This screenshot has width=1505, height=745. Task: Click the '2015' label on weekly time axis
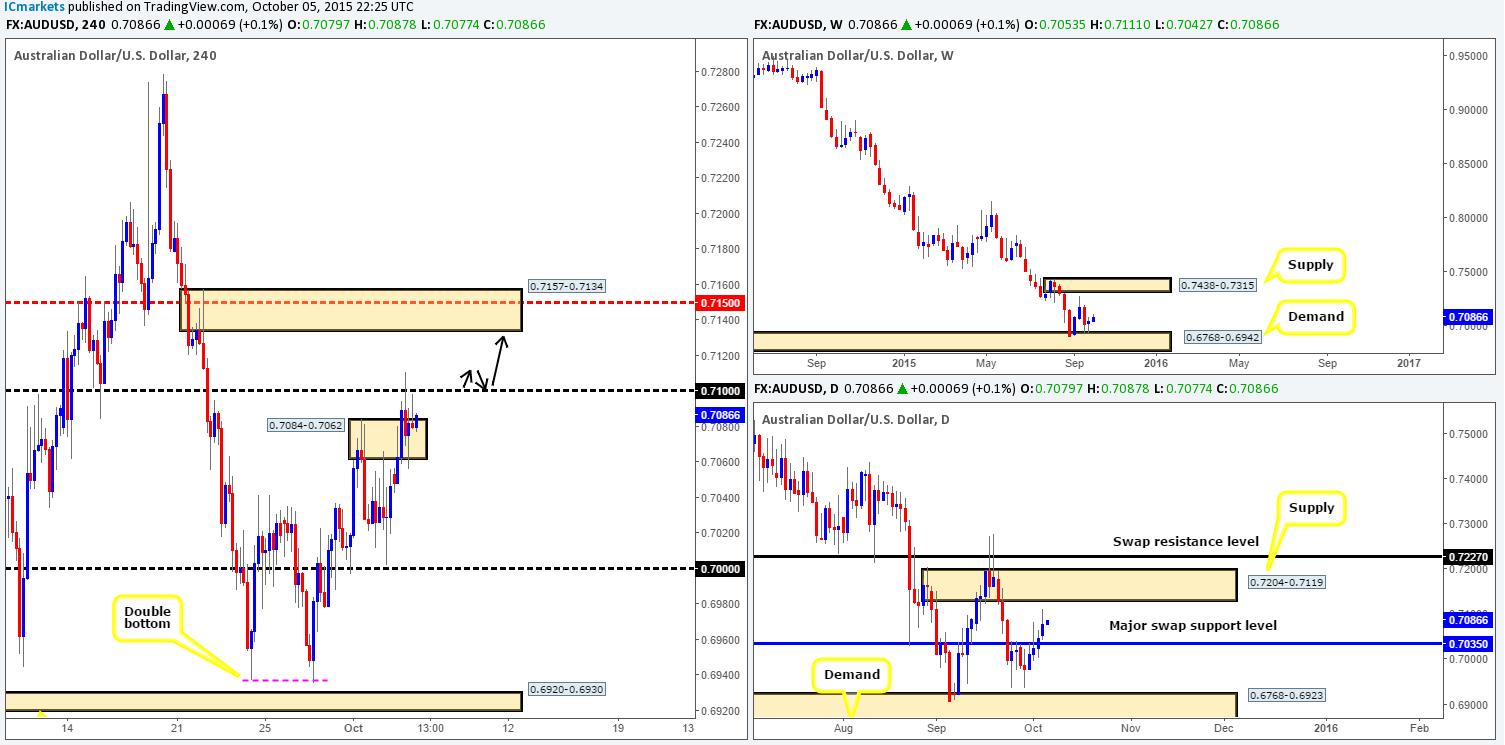(x=903, y=362)
